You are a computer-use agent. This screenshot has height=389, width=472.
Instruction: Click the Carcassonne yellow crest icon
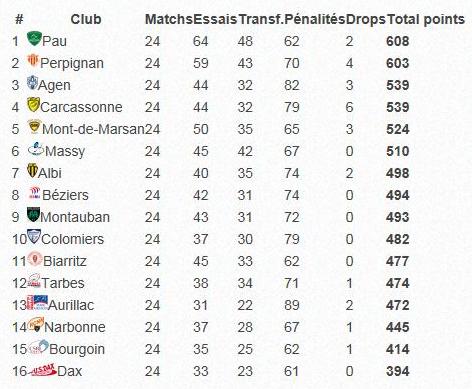(33, 105)
